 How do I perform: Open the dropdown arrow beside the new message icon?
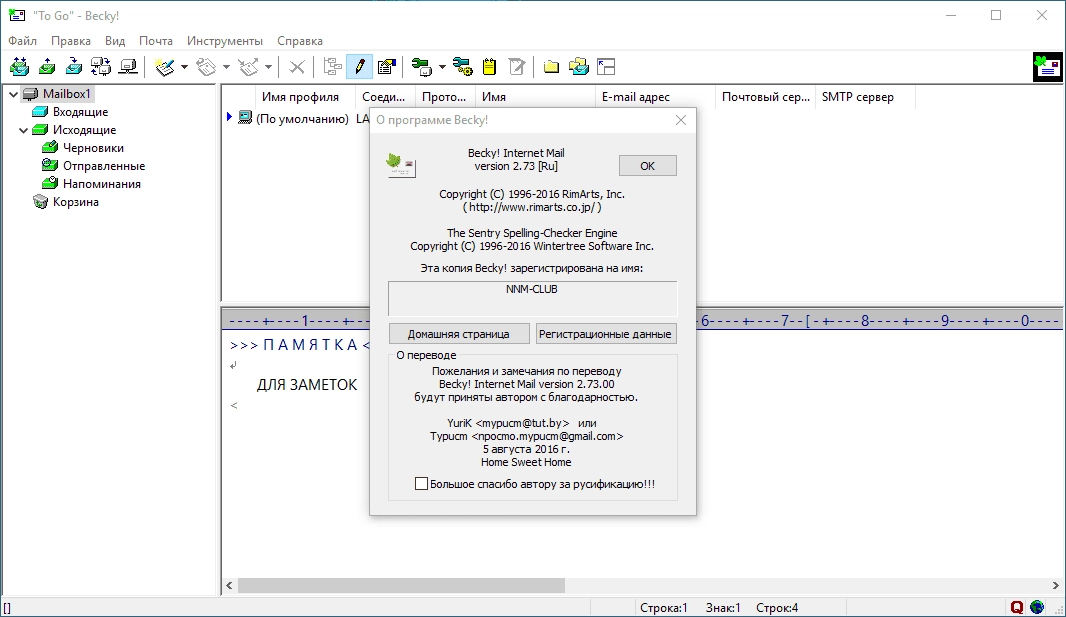click(x=184, y=67)
